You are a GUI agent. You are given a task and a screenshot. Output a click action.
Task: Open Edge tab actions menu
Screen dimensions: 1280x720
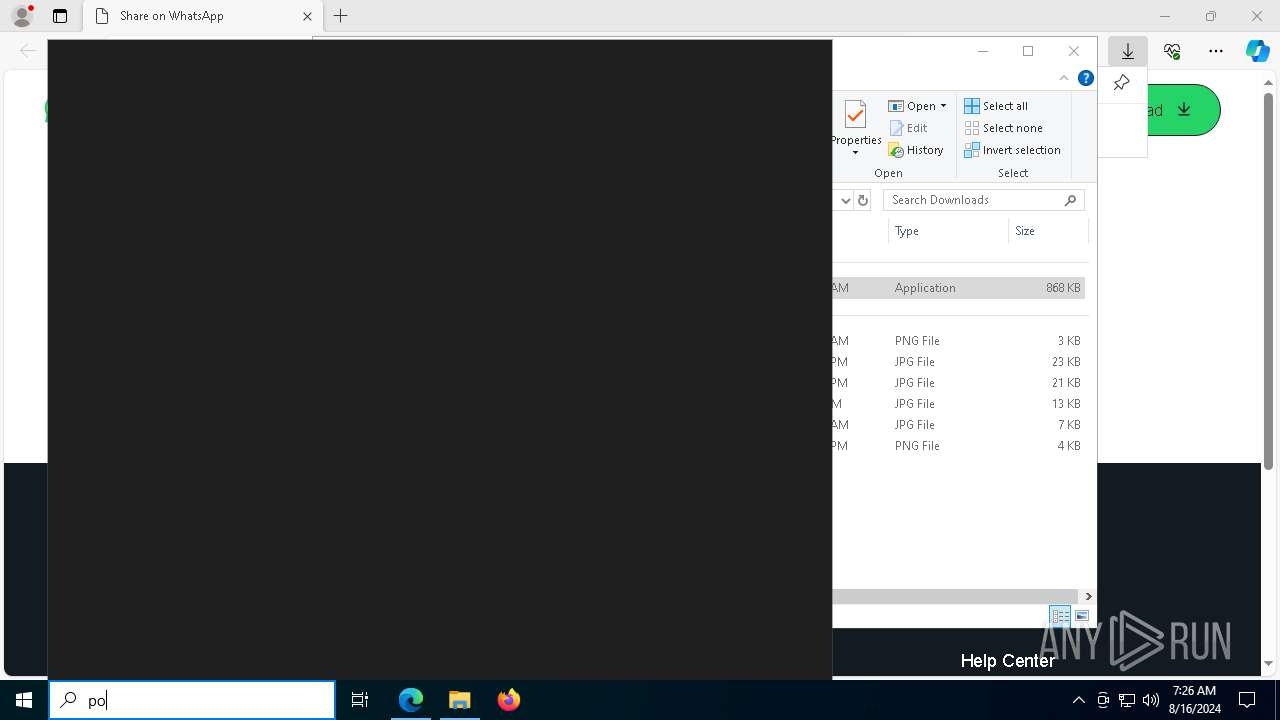click(x=60, y=16)
